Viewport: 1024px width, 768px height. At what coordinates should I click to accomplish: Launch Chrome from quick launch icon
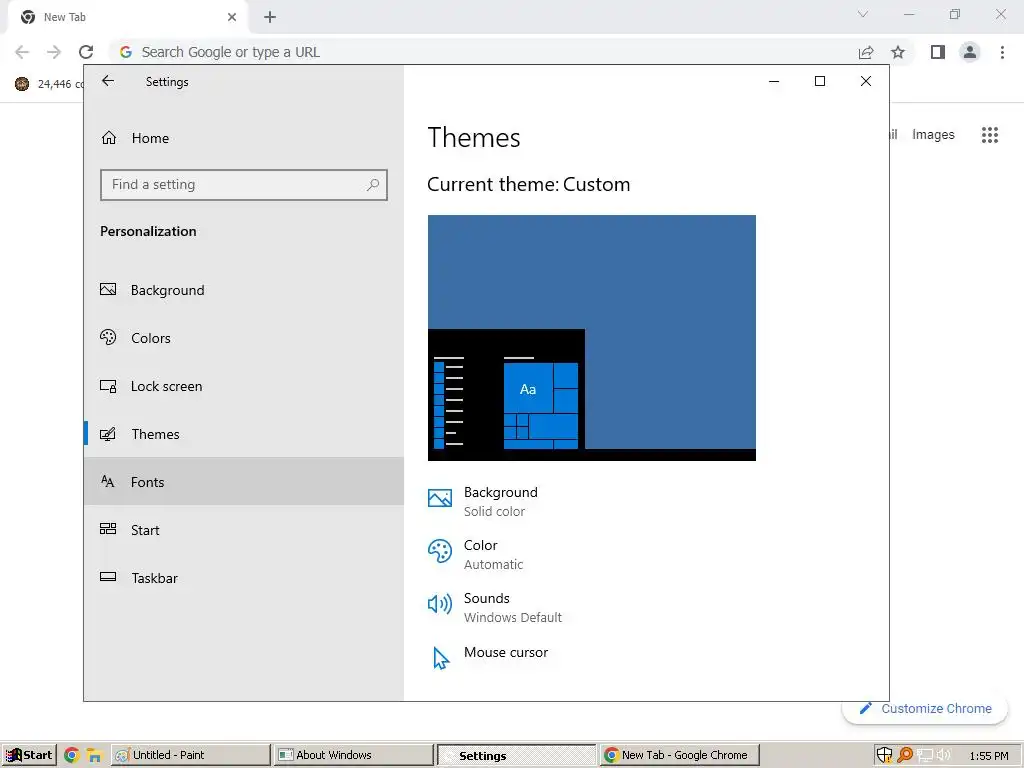(x=72, y=756)
